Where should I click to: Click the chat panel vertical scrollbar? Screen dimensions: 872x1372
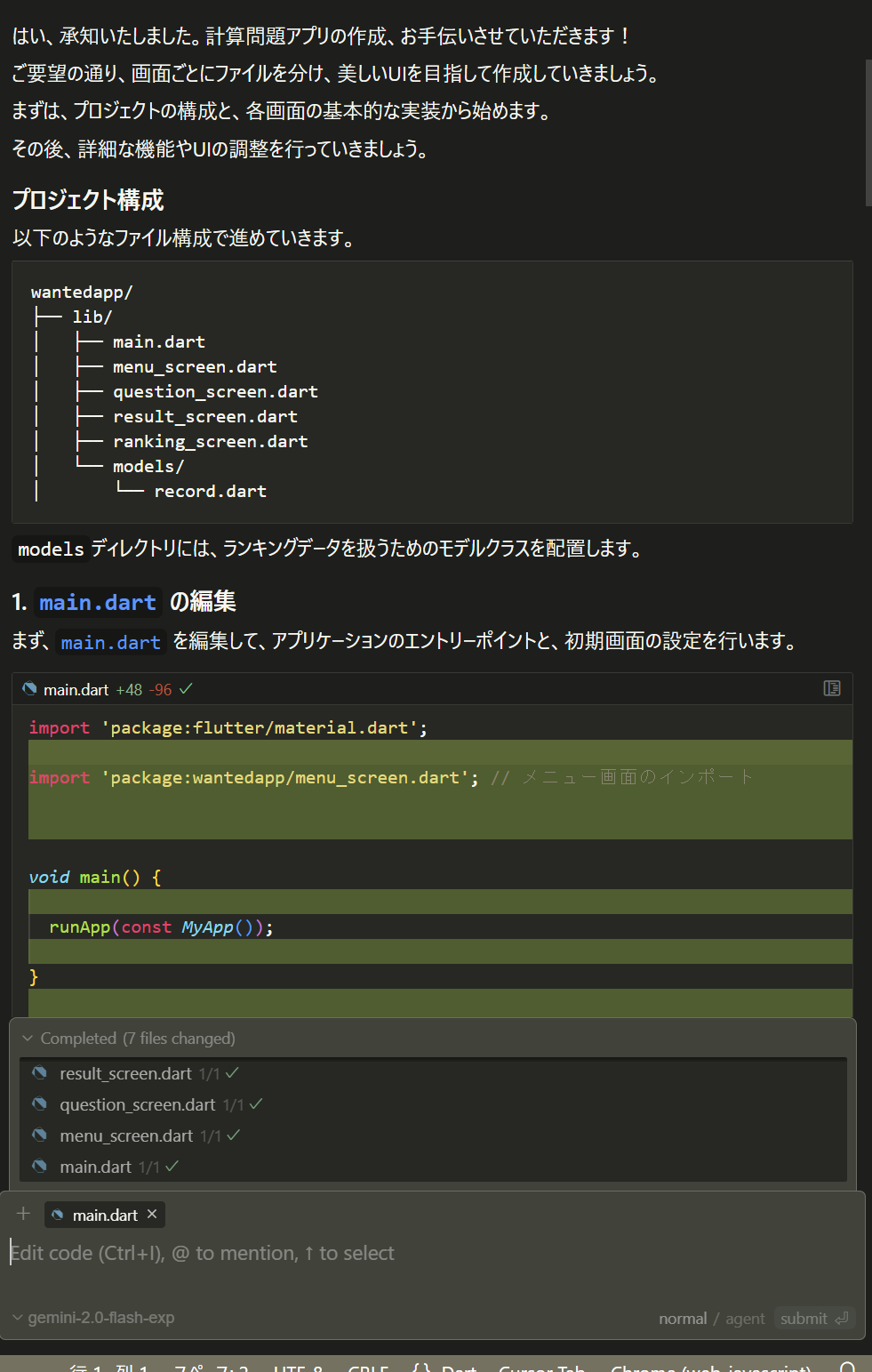pyautogui.click(x=868, y=133)
